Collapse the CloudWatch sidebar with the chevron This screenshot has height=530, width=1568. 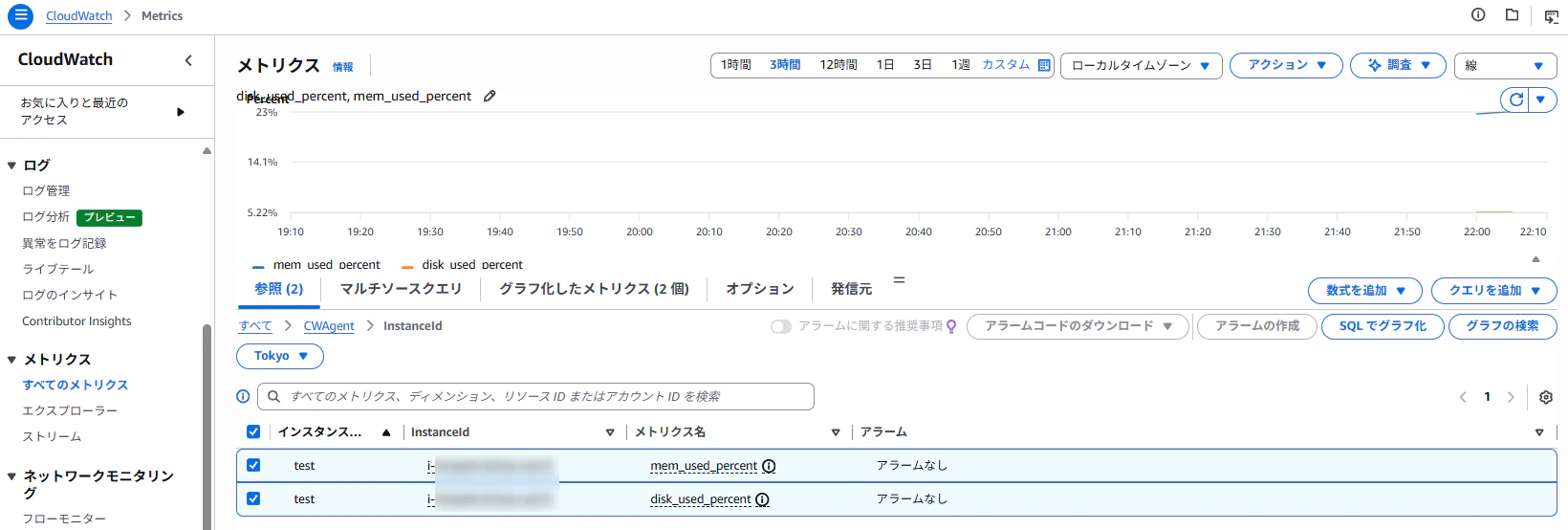pyautogui.click(x=188, y=60)
